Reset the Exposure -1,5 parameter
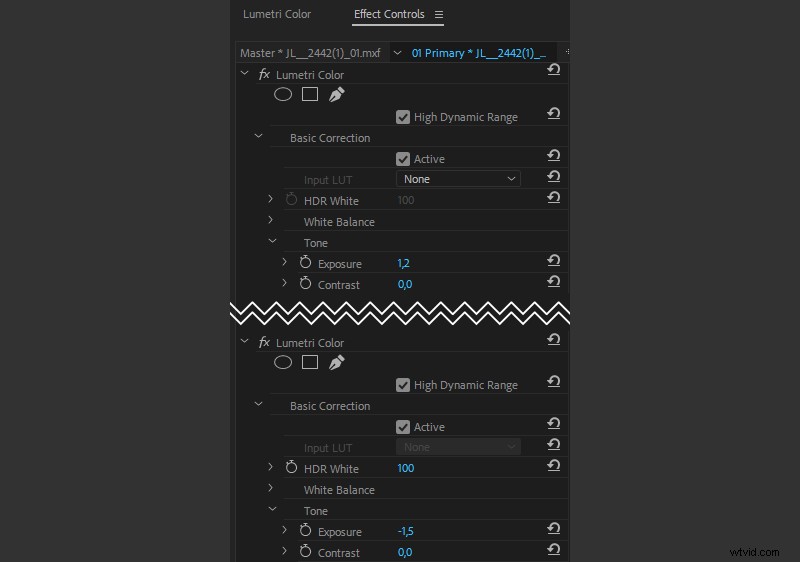The height and width of the screenshot is (562, 800). [554, 529]
